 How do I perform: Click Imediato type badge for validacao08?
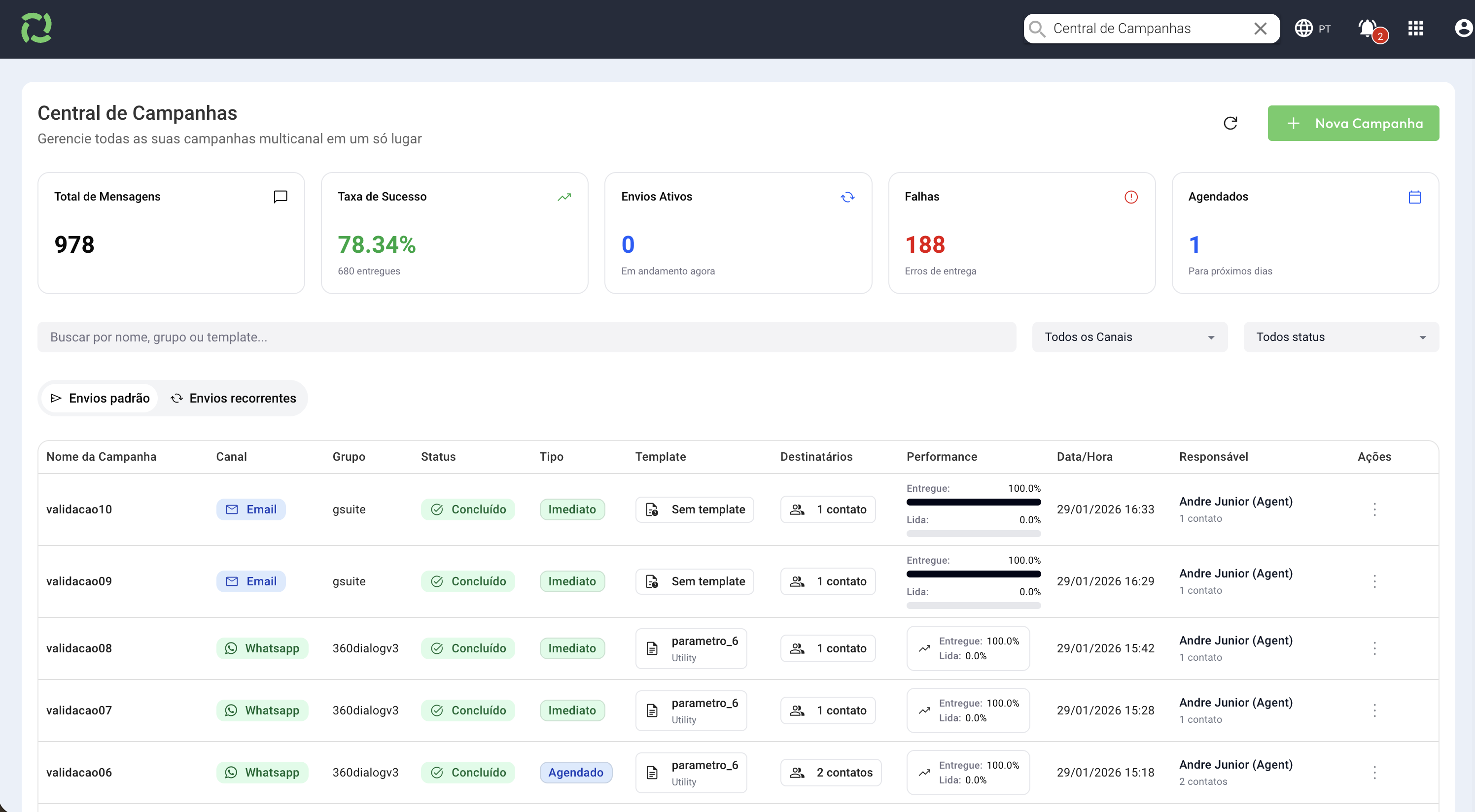click(x=572, y=648)
